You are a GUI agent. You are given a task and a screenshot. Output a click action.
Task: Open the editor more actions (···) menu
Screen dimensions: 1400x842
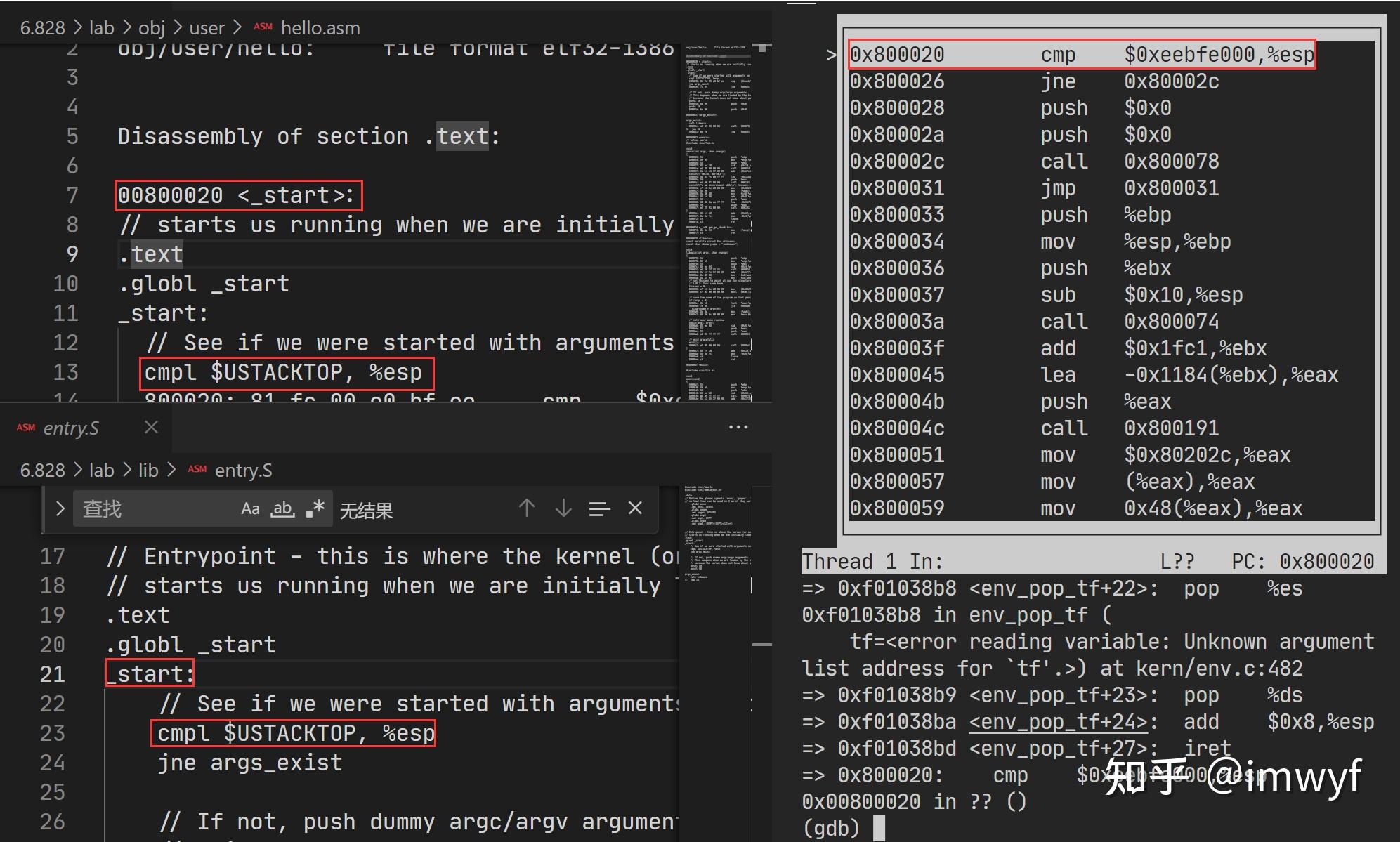(739, 427)
